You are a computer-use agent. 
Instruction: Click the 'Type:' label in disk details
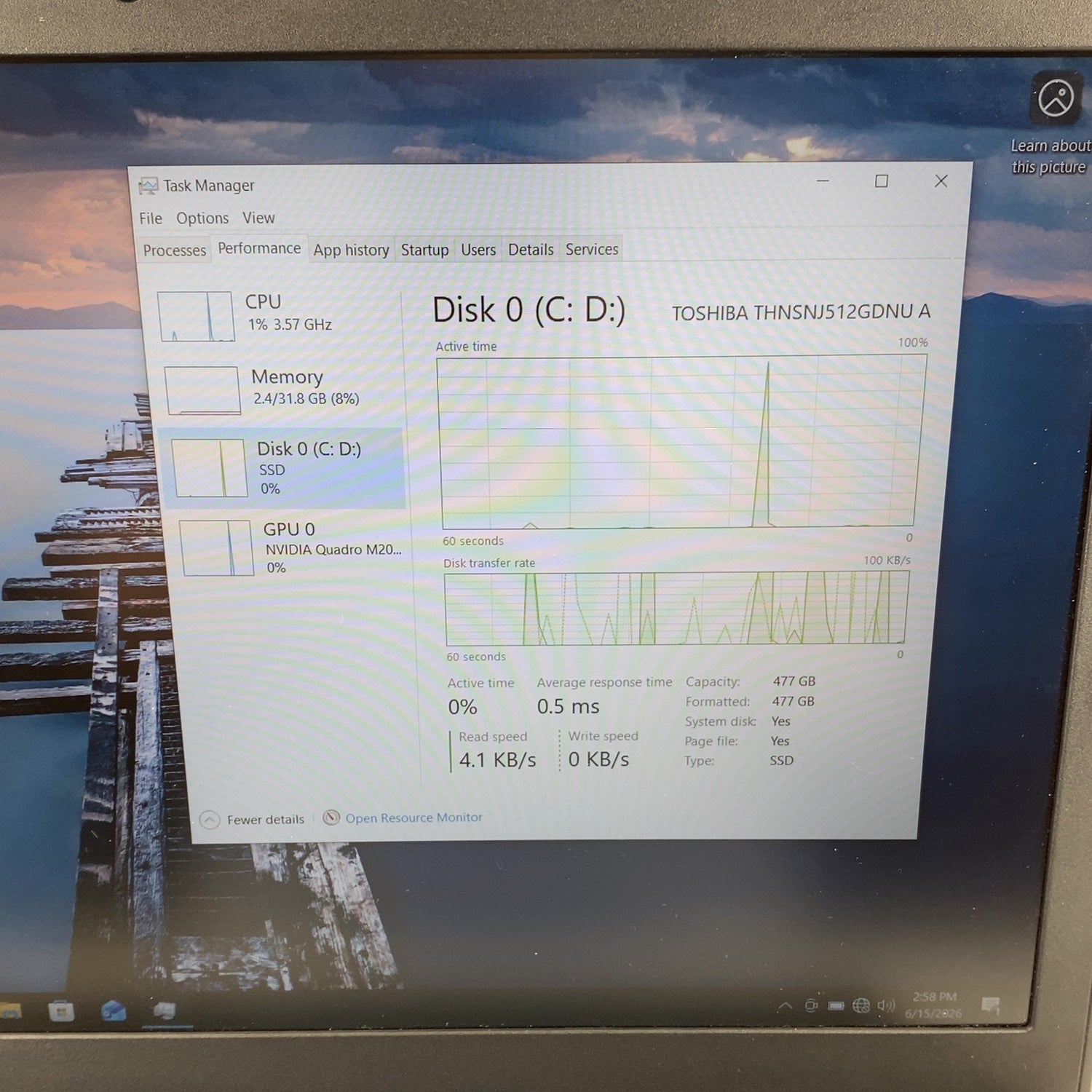699,761
